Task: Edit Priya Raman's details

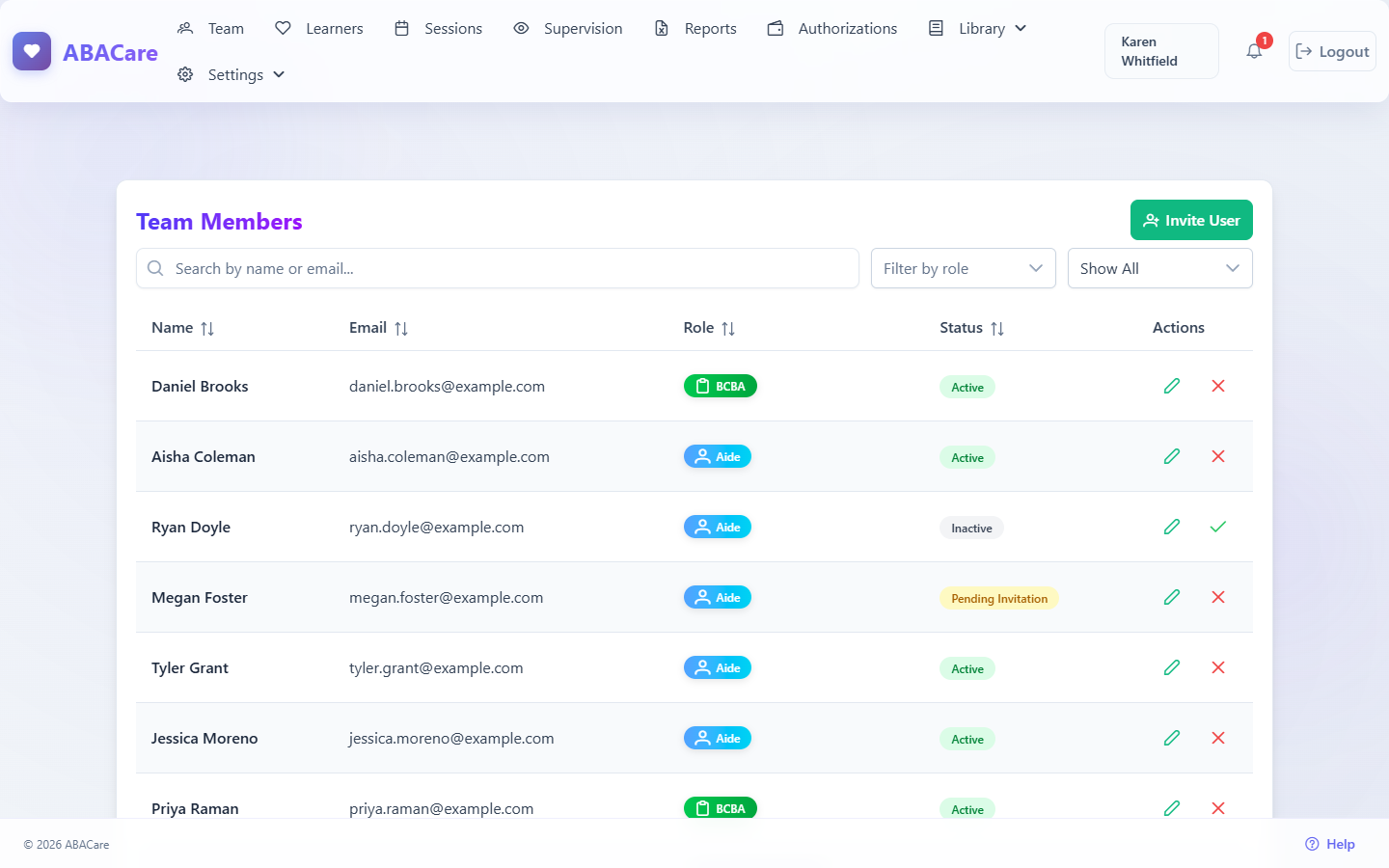Action: click(1172, 808)
